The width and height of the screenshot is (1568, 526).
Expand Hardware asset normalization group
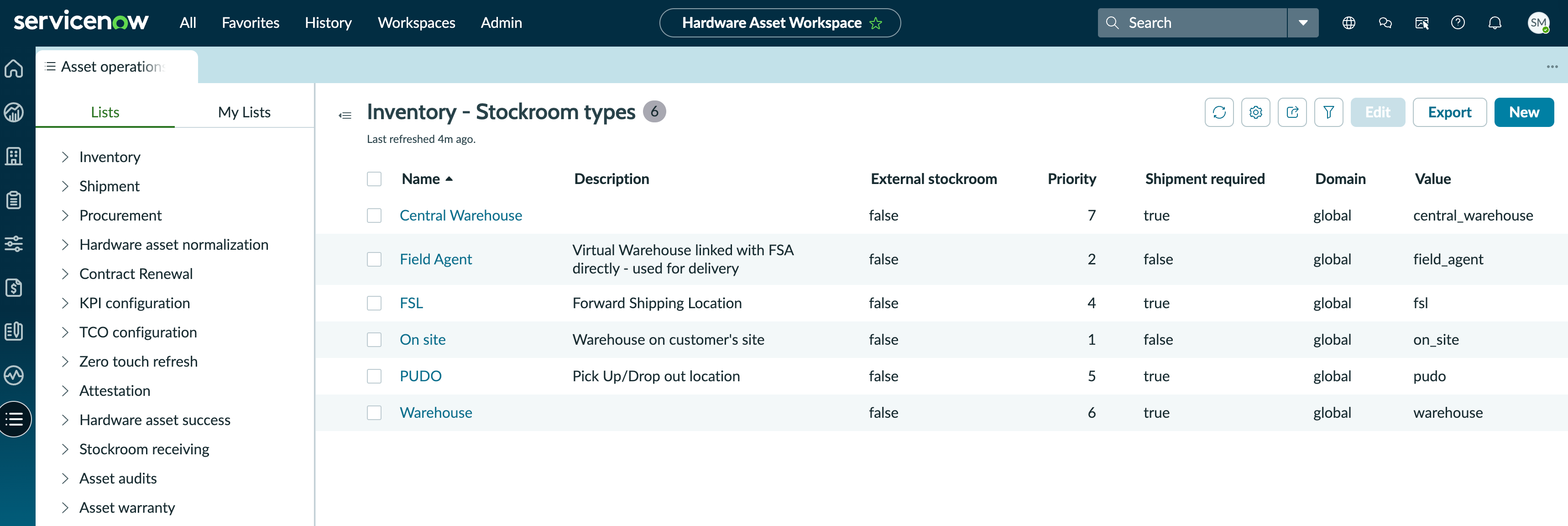pos(65,245)
